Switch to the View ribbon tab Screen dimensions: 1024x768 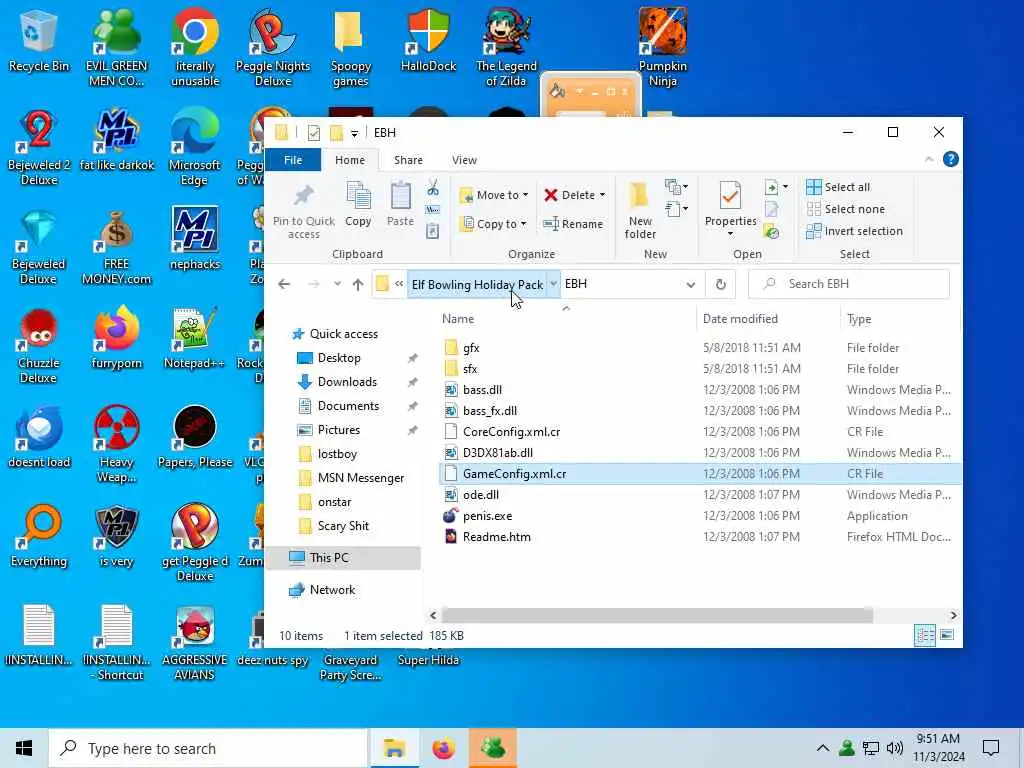(x=464, y=160)
